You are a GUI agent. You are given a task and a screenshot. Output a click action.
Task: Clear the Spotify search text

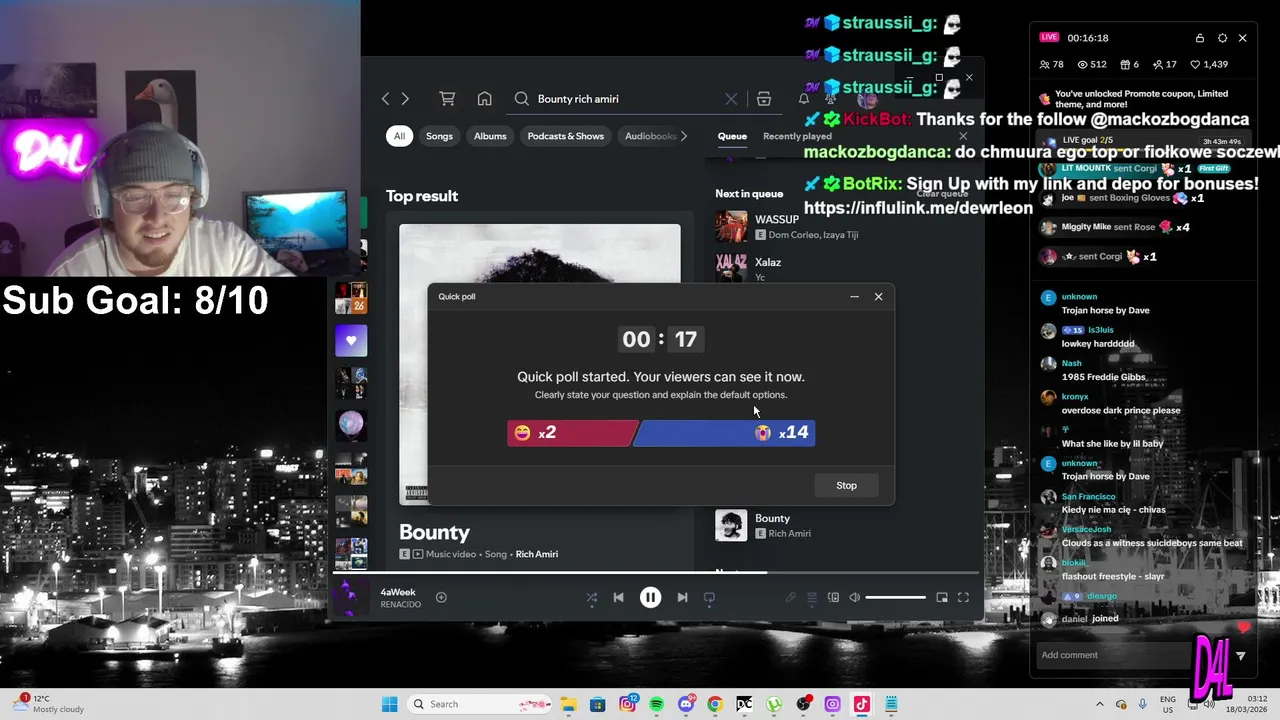pyautogui.click(x=731, y=99)
